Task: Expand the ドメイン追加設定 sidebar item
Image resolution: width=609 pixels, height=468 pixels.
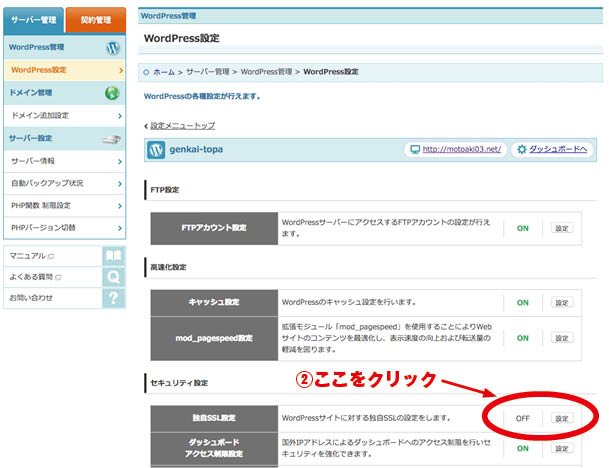Action: (x=64, y=116)
